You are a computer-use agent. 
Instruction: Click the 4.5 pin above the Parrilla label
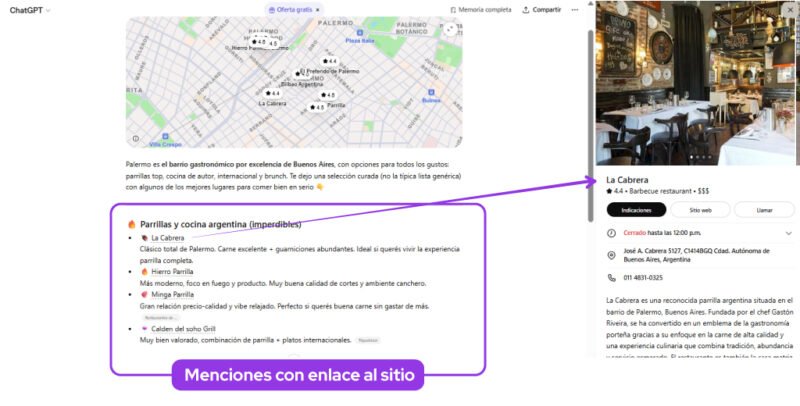(328, 95)
